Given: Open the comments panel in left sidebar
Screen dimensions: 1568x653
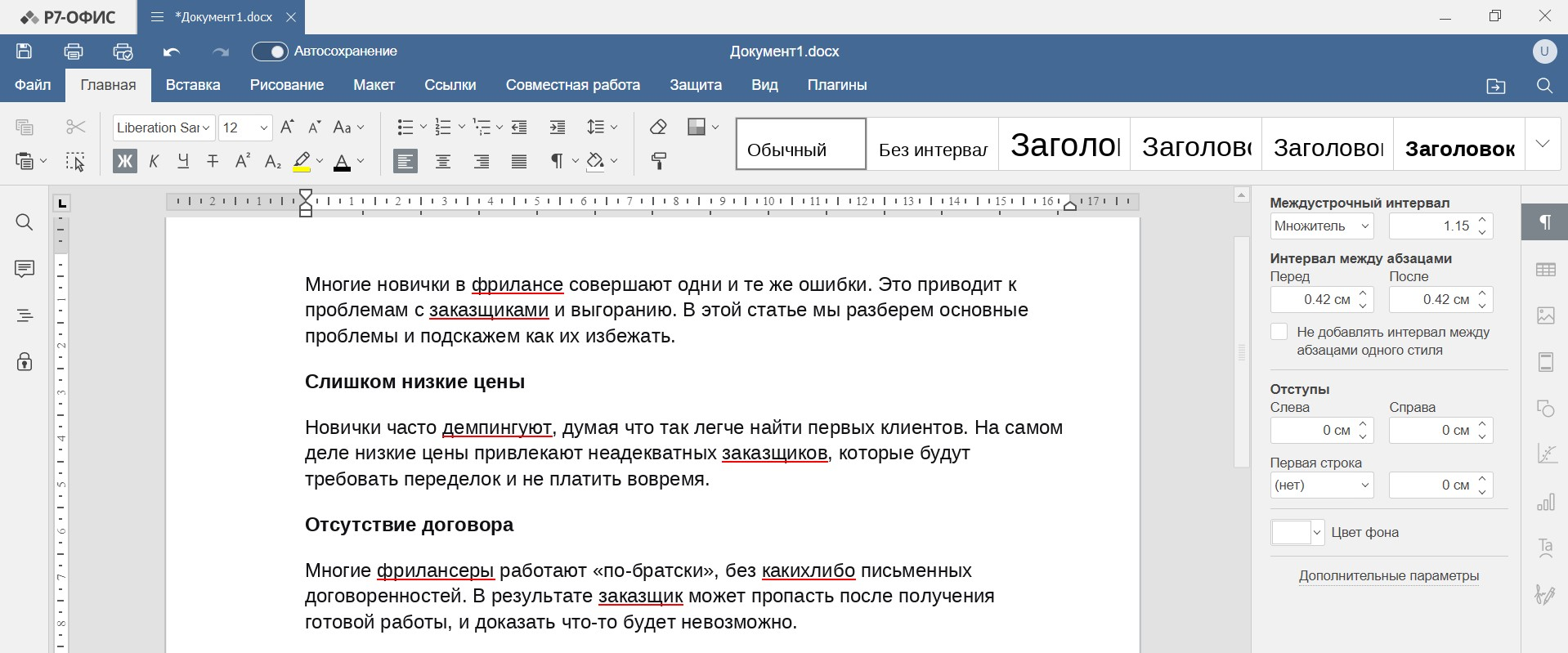Looking at the screenshot, I should [x=25, y=269].
